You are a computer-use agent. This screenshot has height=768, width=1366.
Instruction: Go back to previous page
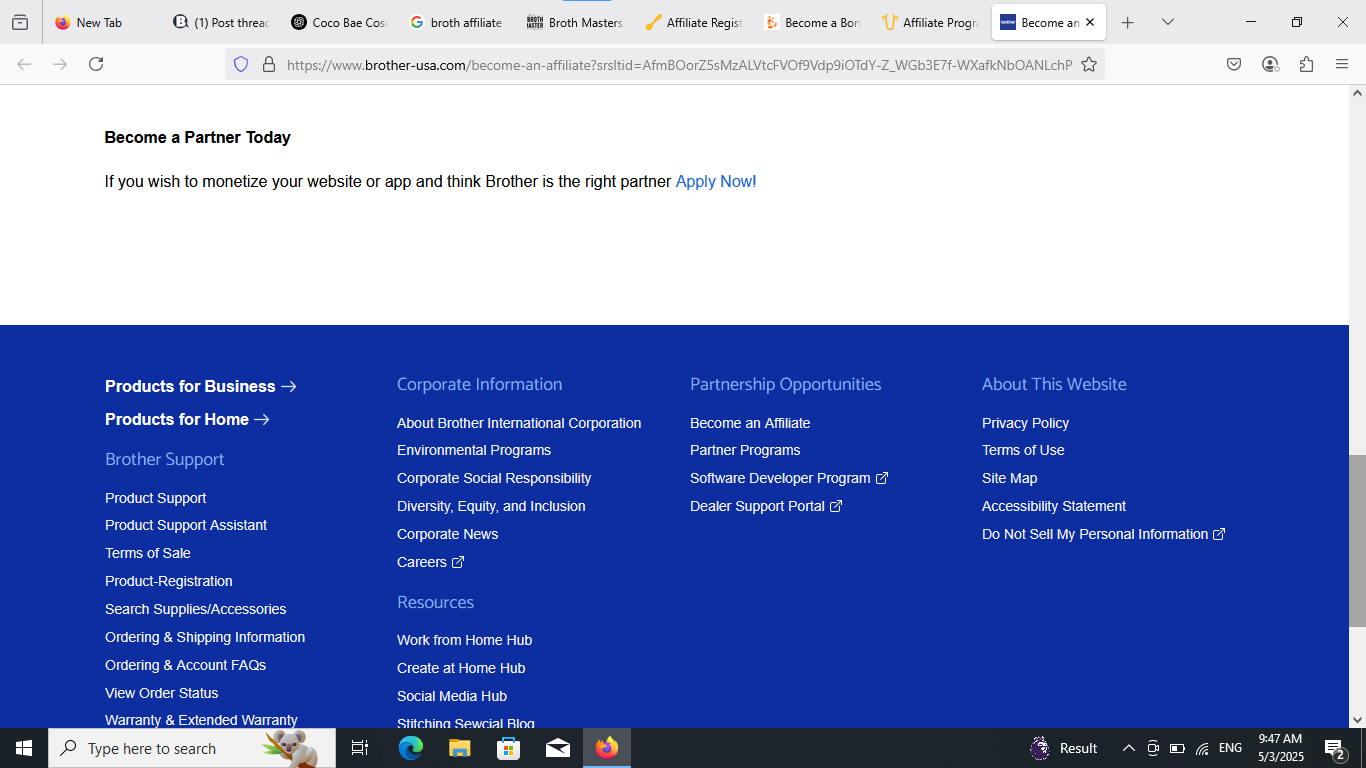point(24,64)
